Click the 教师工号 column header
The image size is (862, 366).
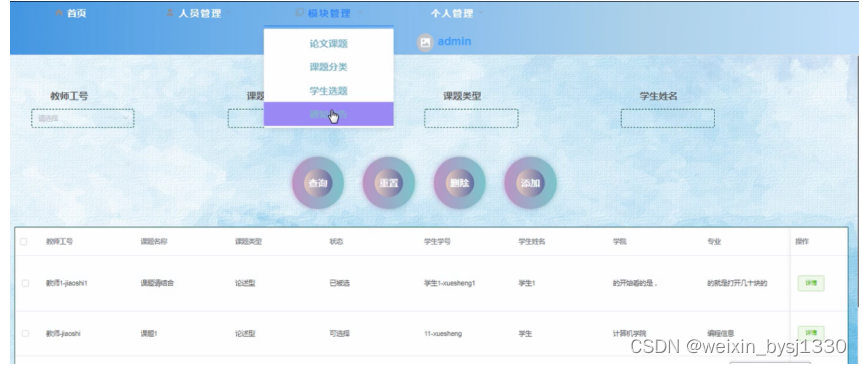pyautogui.click(x=59, y=242)
